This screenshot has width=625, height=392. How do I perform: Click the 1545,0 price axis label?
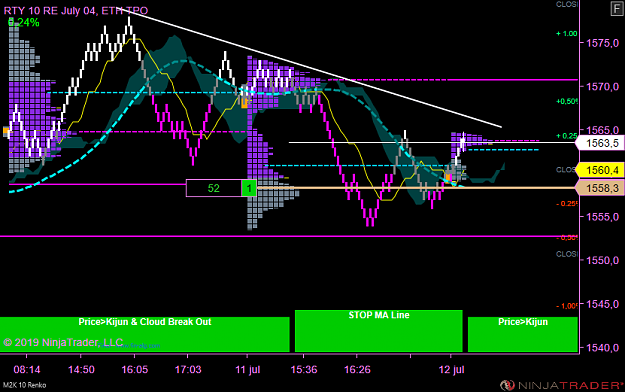point(602,304)
